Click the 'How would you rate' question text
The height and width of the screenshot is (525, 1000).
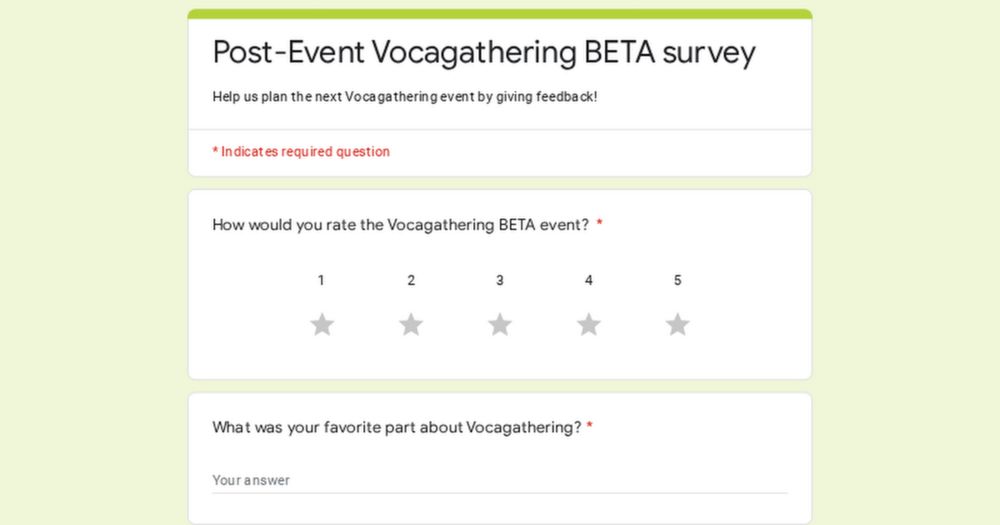400,225
